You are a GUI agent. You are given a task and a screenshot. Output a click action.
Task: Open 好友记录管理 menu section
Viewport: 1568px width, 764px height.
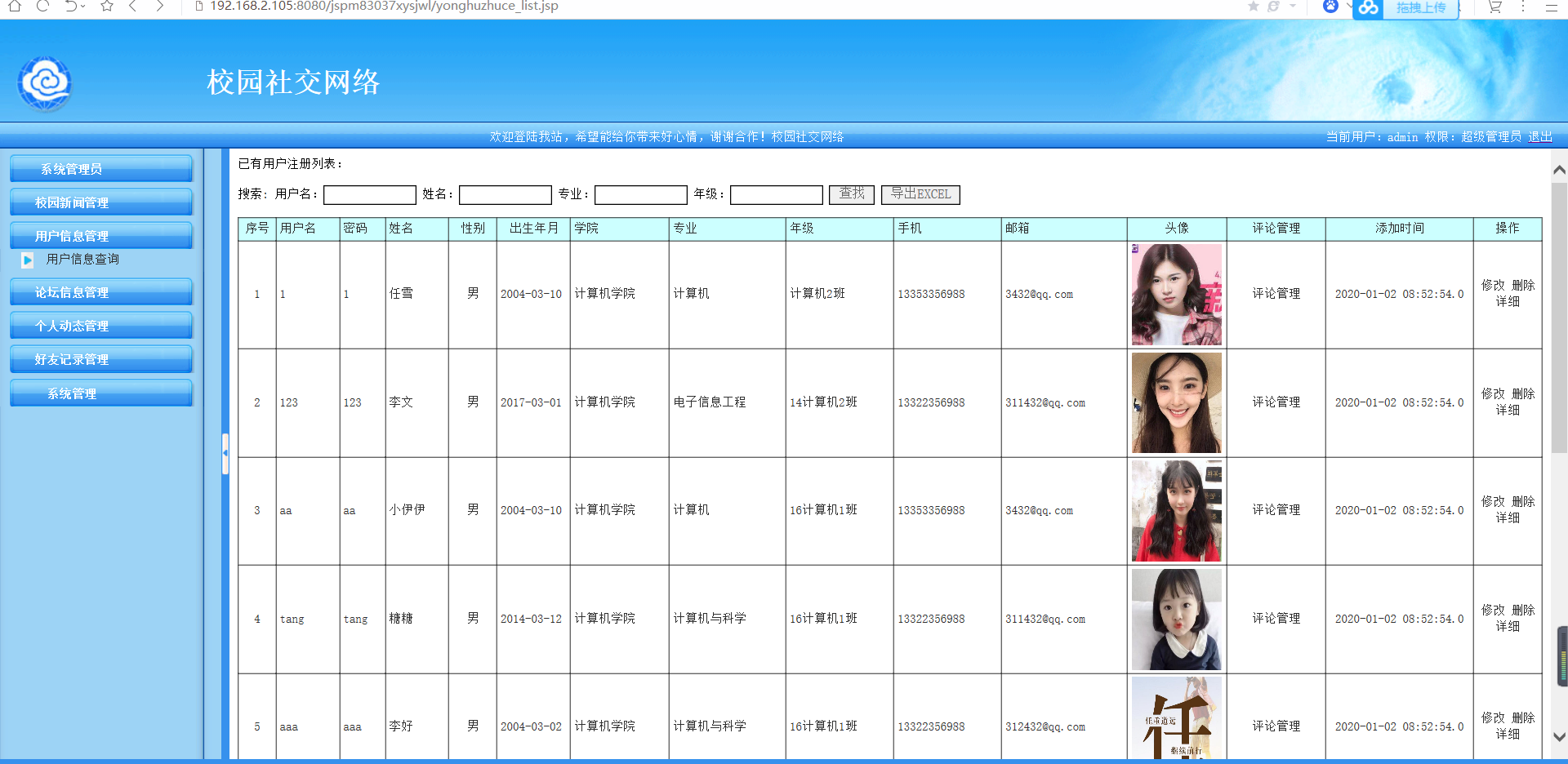coord(101,359)
